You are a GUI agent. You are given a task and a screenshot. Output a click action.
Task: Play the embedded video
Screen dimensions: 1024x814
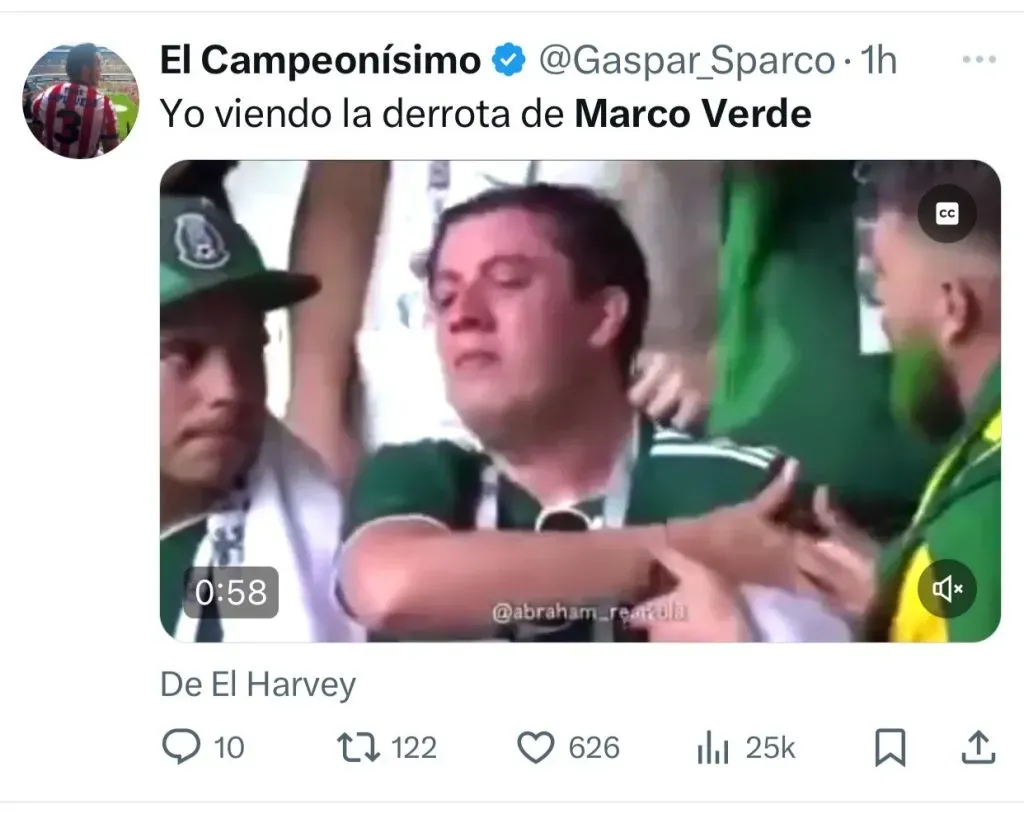[x=580, y=400]
